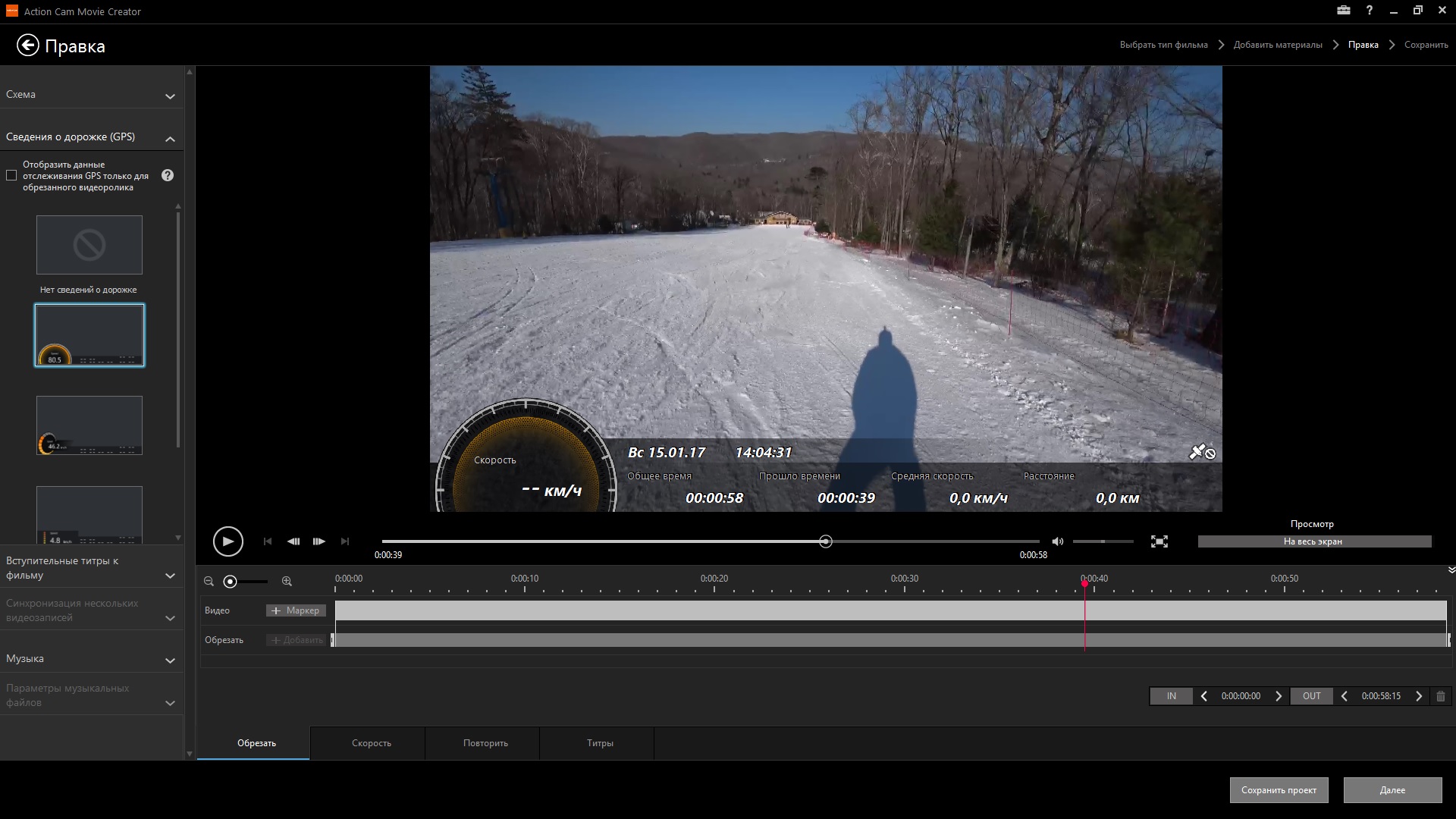The image size is (1456, 819).
Task: Click the current Правка step in breadcrumb
Action: click(x=1363, y=45)
